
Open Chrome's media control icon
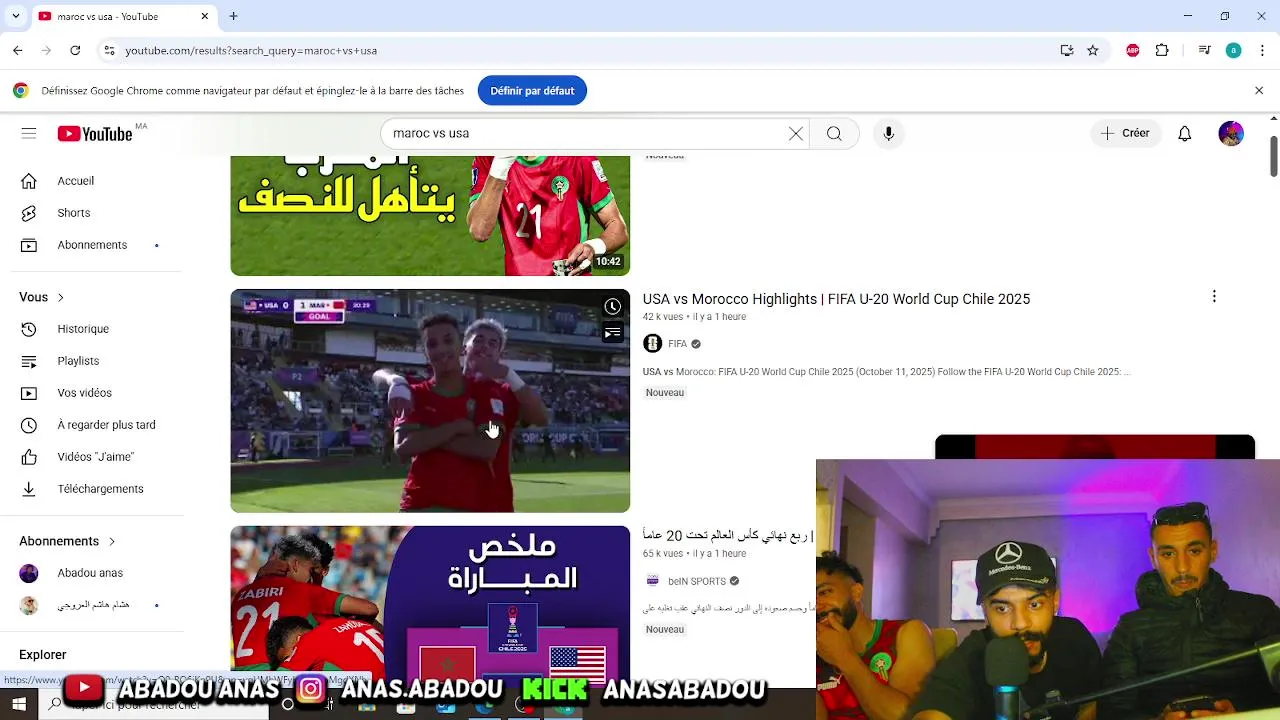click(x=1205, y=50)
